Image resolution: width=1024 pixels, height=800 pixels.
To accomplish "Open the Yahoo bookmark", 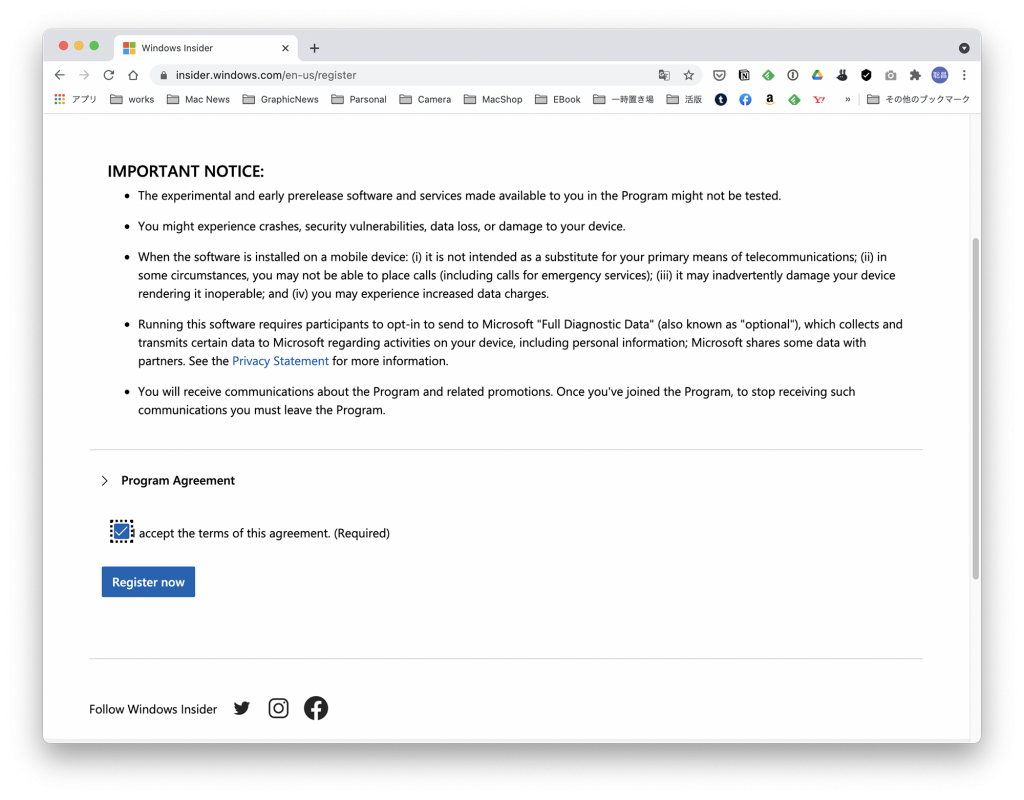I will (819, 99).
